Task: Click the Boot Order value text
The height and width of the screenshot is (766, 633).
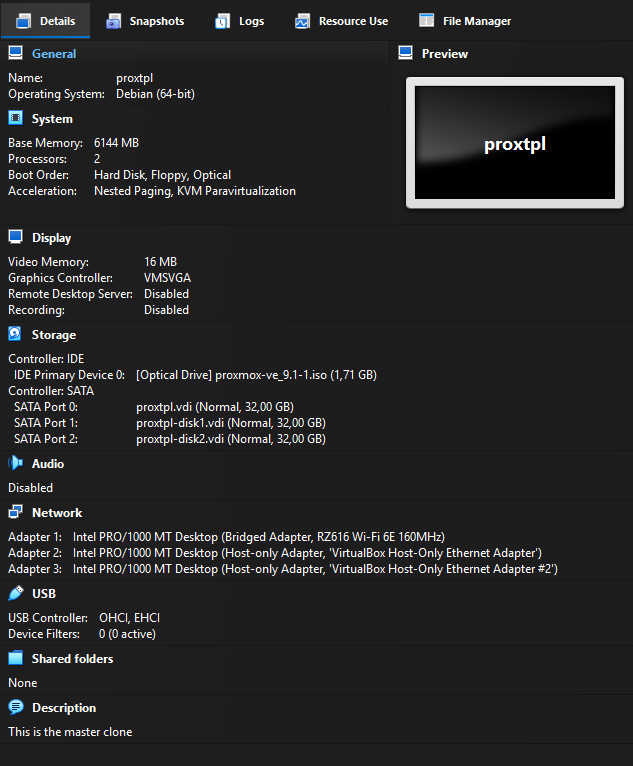Action: 163,175
